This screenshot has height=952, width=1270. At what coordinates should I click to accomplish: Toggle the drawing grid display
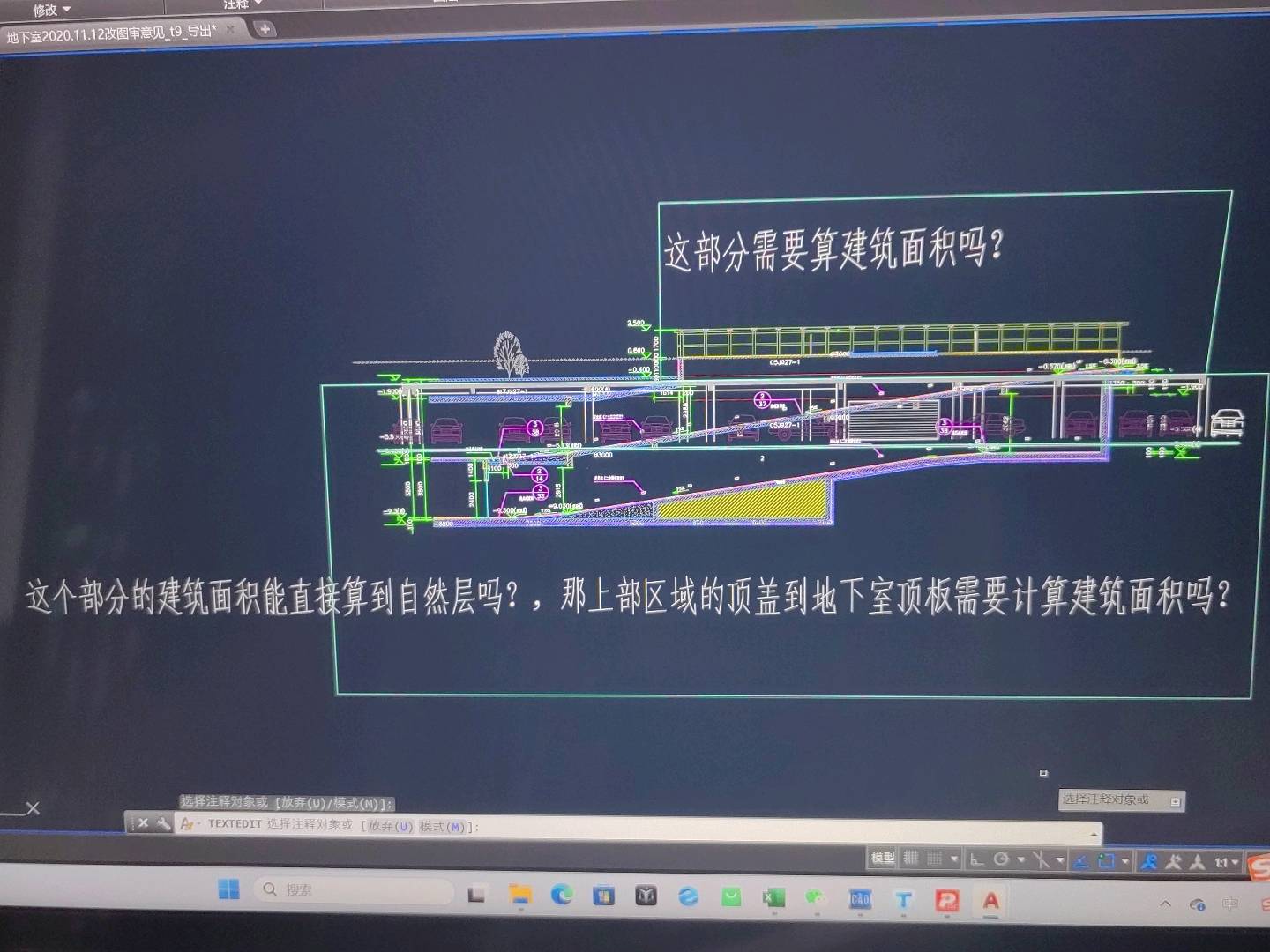tap(911, 859)
